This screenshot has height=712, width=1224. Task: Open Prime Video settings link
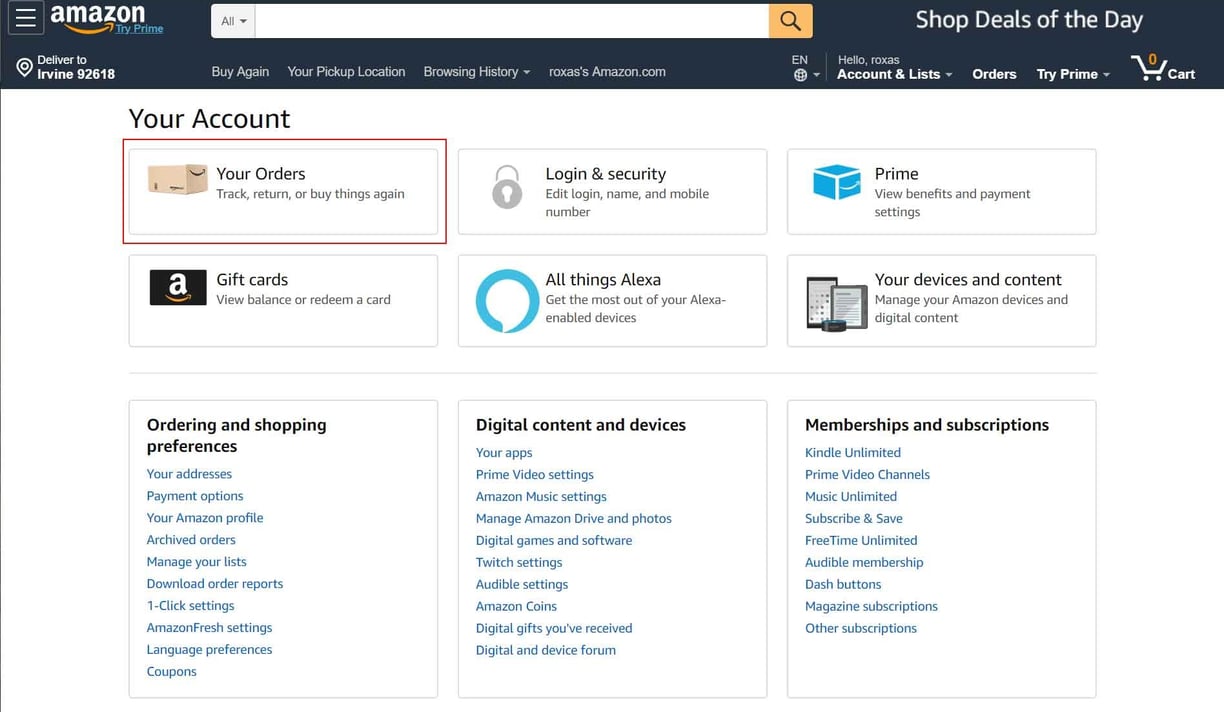[535, 475]
